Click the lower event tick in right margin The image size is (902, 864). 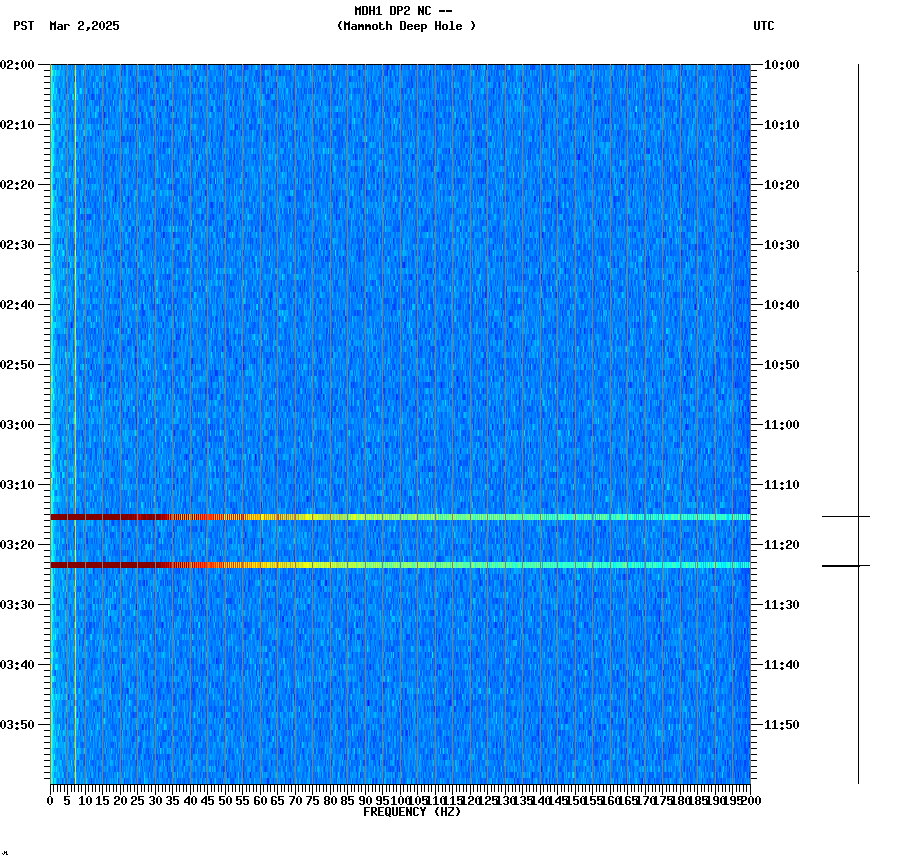(x=845, y=564)
